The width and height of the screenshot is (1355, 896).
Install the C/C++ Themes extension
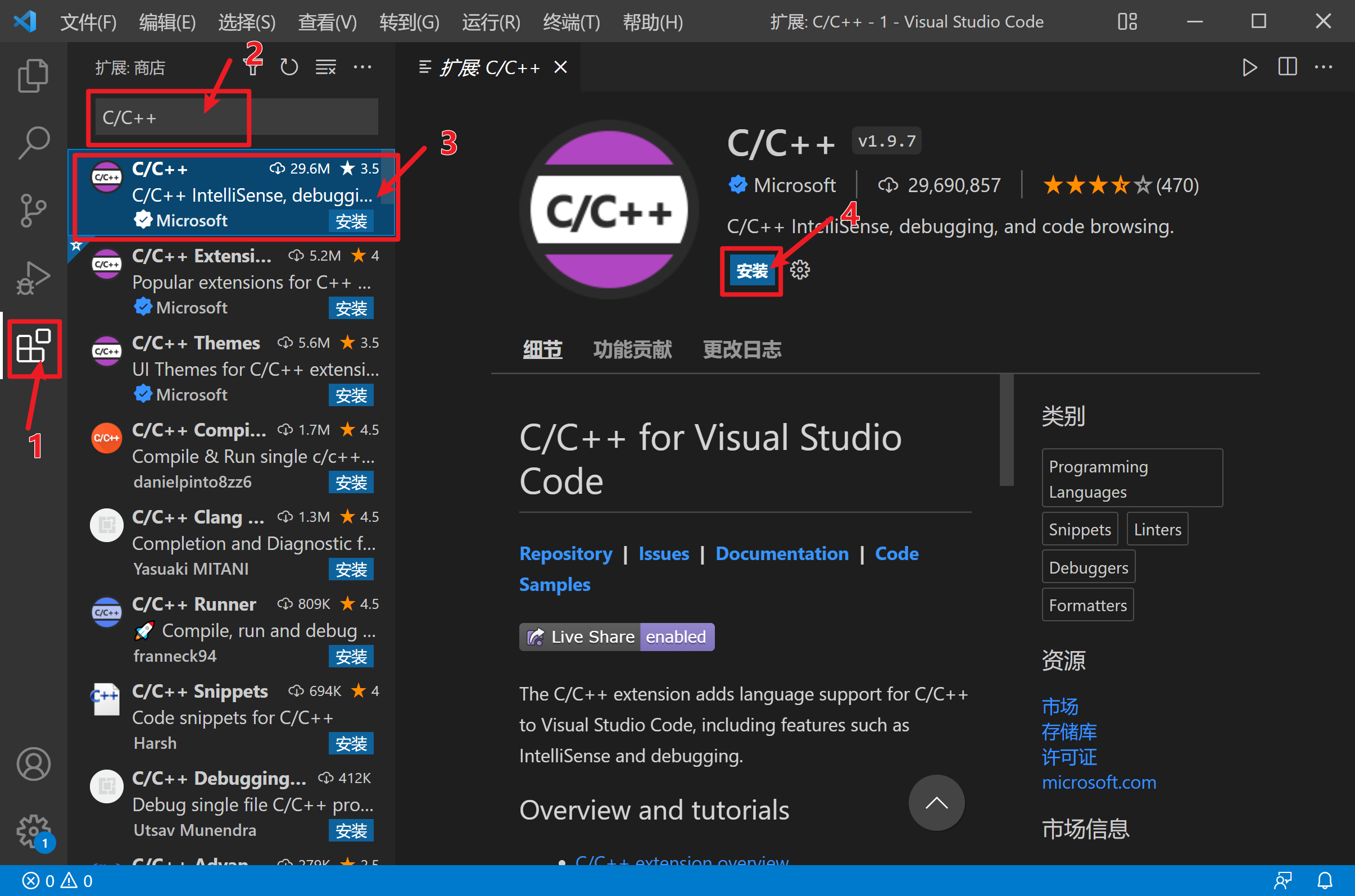(x=351, y=395)
